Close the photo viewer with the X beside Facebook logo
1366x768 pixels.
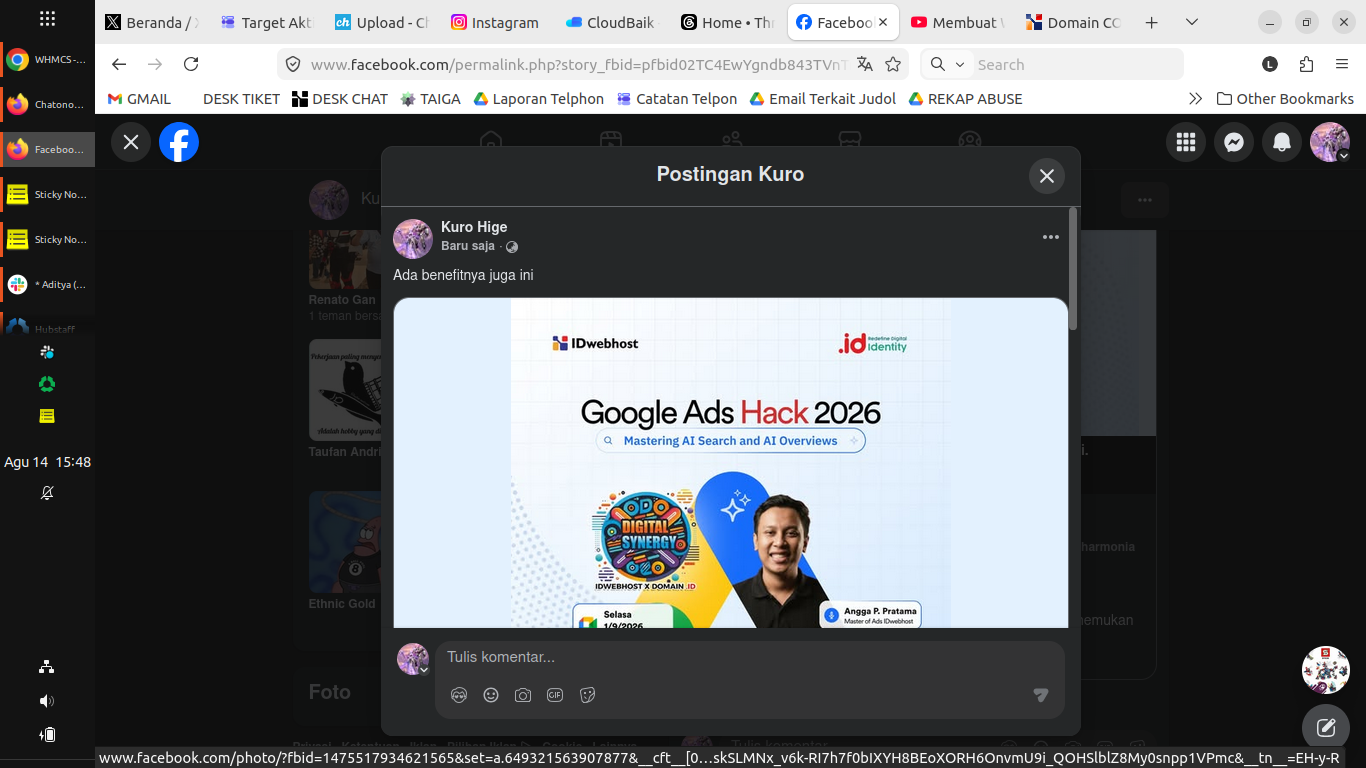(131, 142)
